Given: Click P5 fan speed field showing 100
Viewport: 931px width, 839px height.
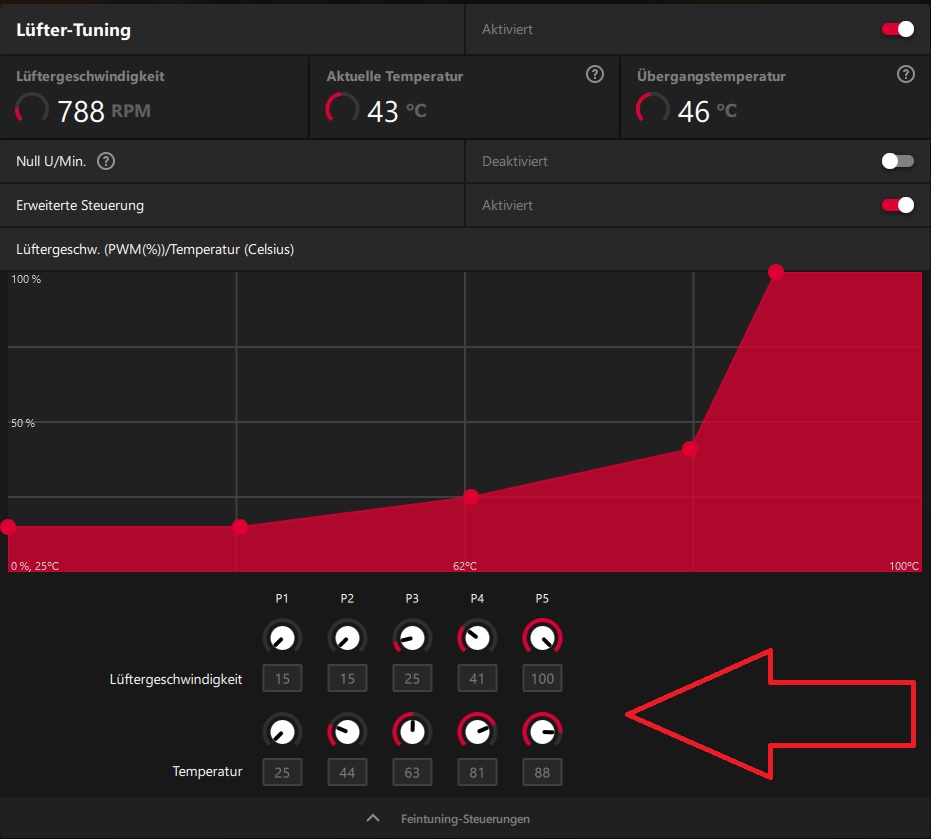Looking at the screenshot, I should coord(542,678).
